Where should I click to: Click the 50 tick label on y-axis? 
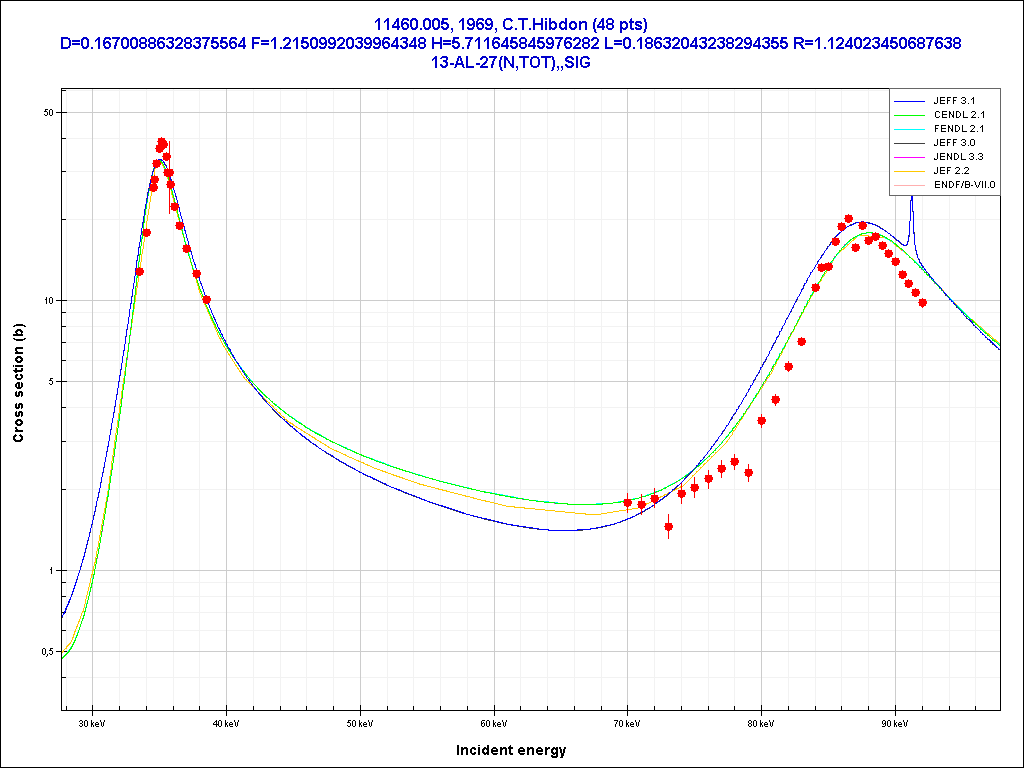(47, 112)
